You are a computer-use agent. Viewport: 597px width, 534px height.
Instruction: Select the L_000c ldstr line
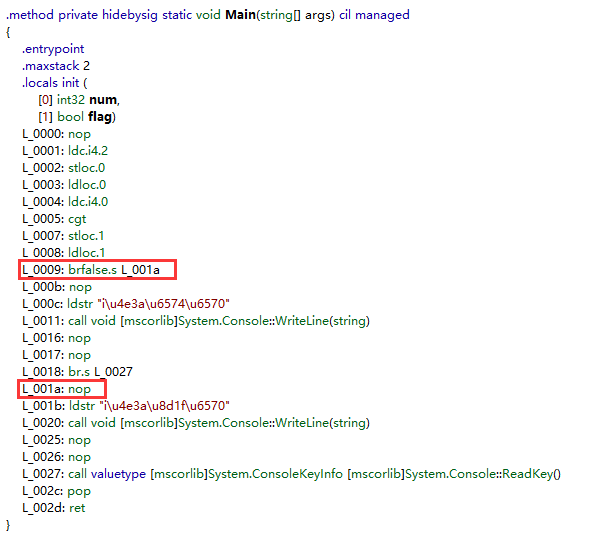tap(126, 304)
